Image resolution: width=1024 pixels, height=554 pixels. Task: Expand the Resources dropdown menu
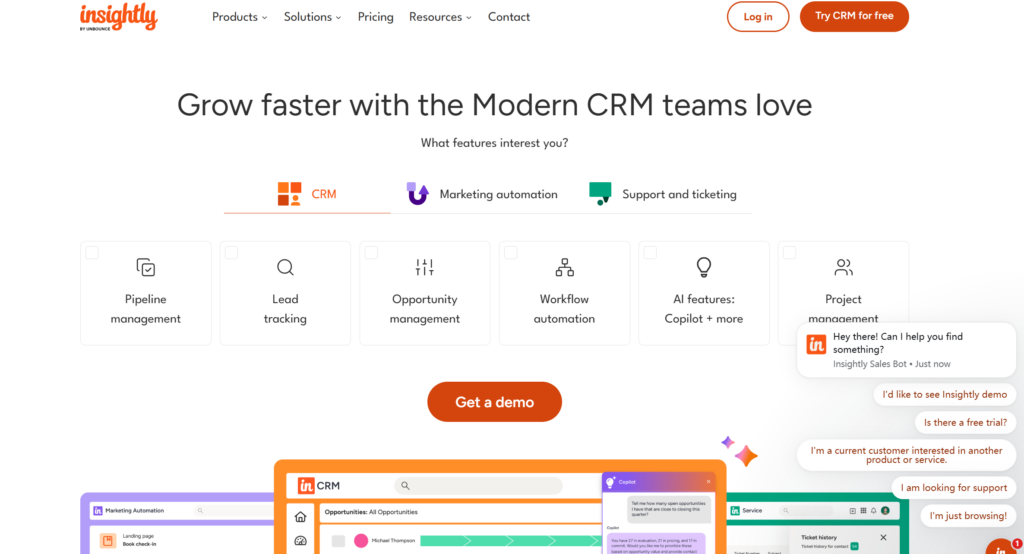click(440, 17)
